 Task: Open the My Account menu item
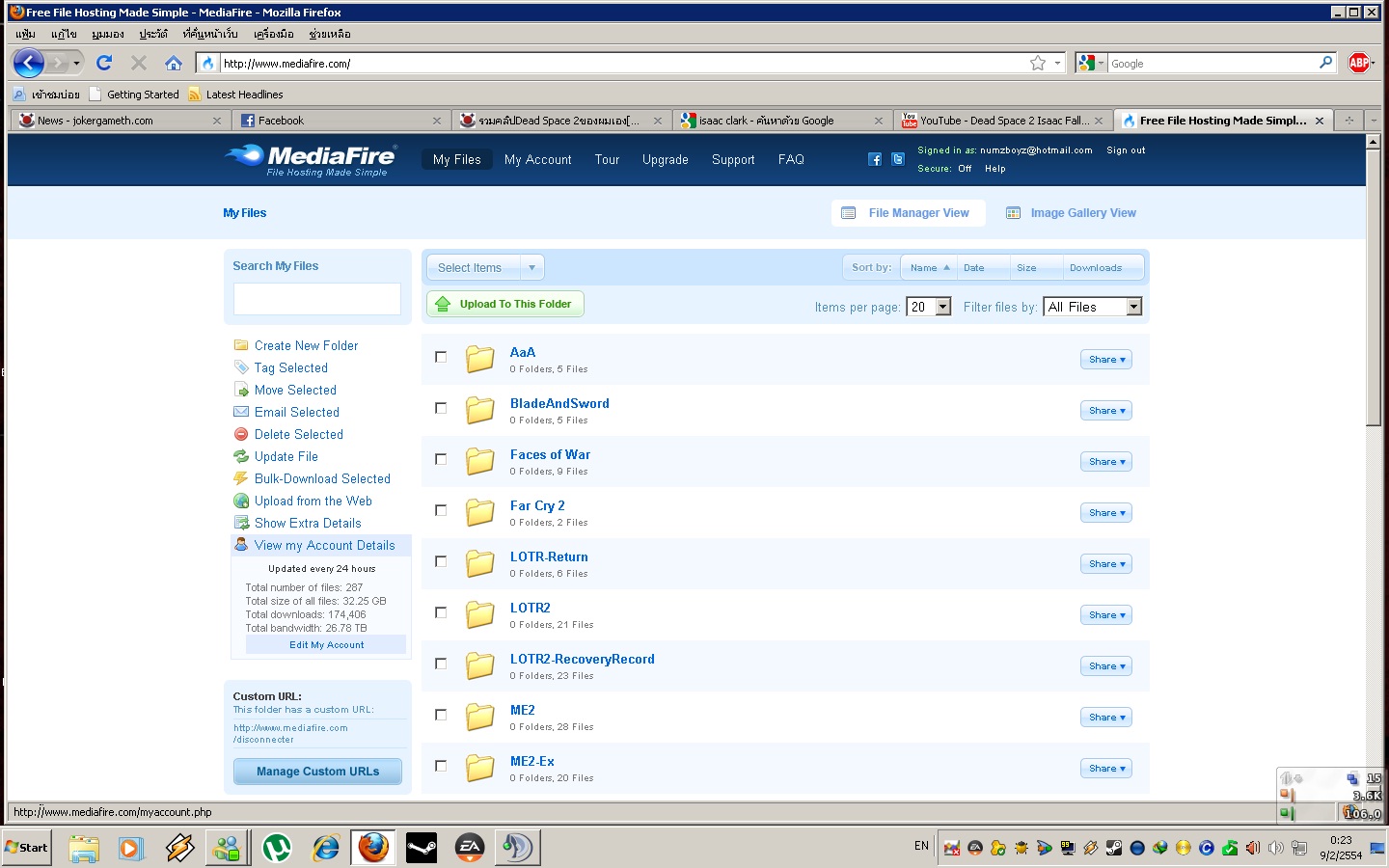tap(538, 160)
